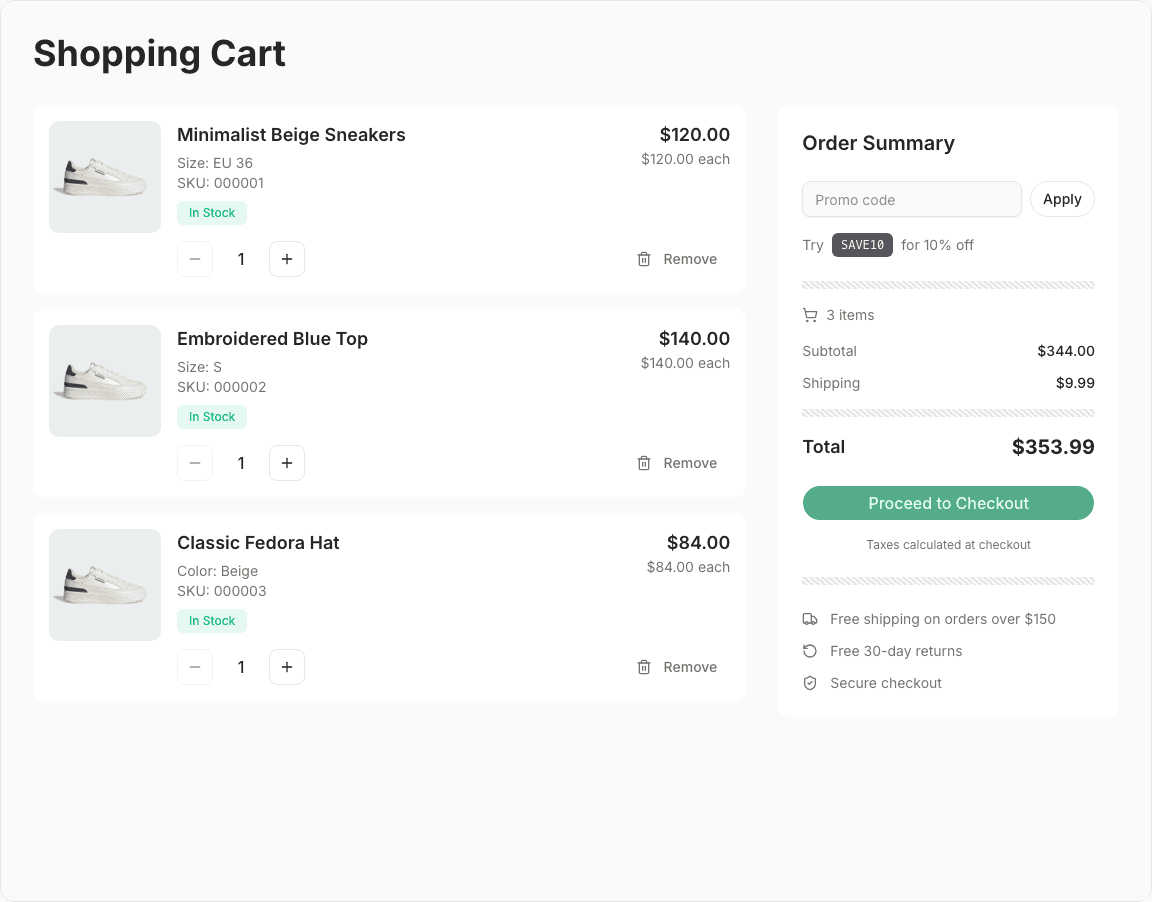Click the truck icon for free shipping

(810, 619)
